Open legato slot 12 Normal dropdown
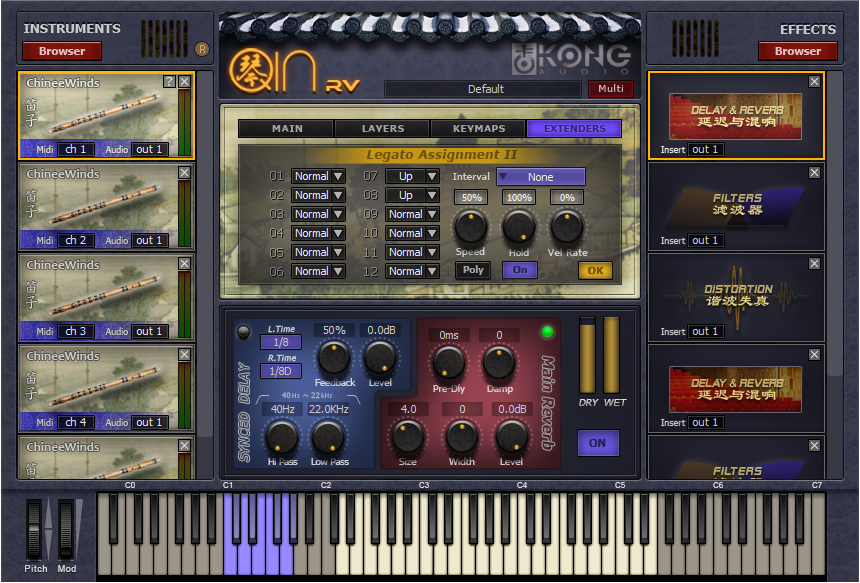This screenshot has width=860, height=583. (x=412, y=271)
